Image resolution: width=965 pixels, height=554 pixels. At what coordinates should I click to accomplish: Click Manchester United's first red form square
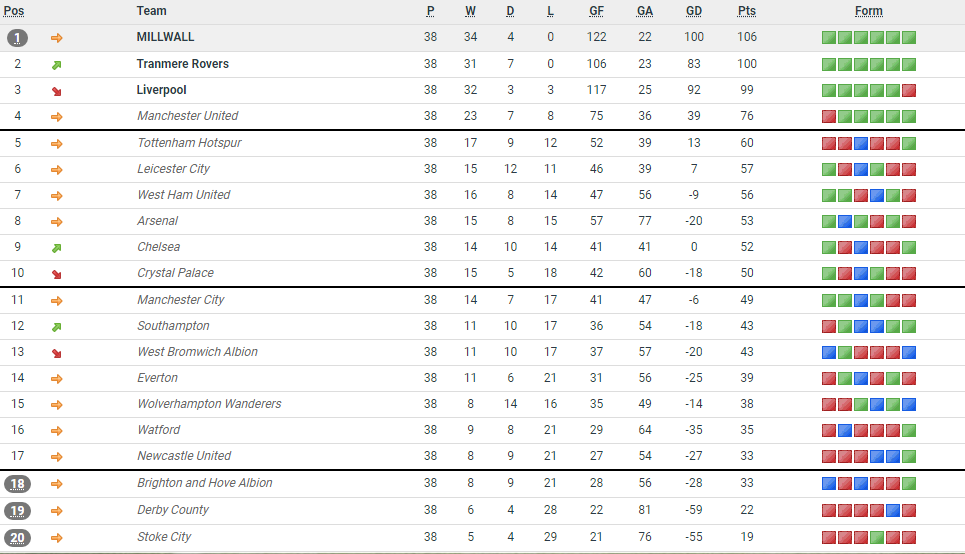828,116
